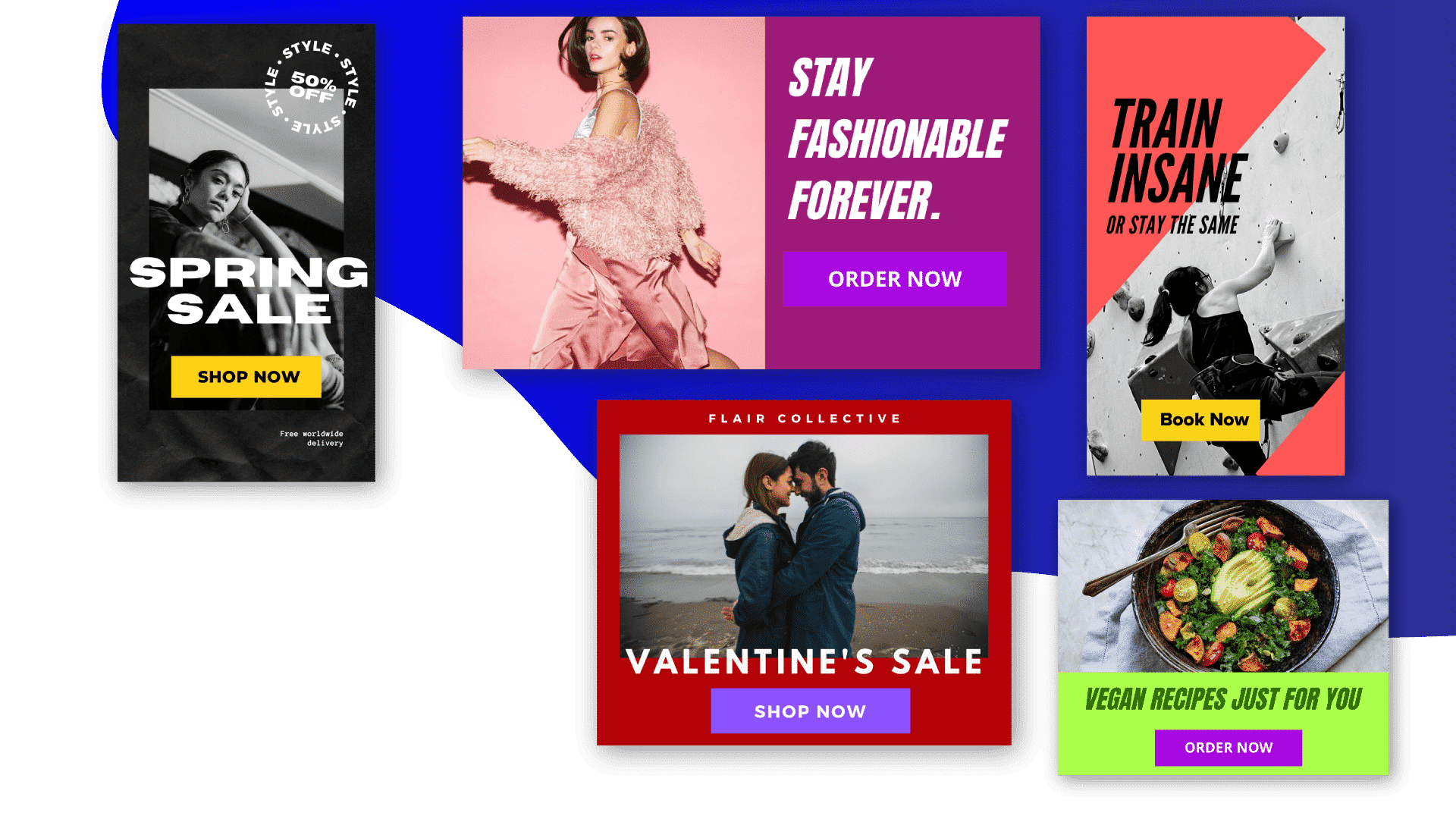
Task: Select the STAY FASHIONABLE FOREVER headline
Action: (898, 140)
